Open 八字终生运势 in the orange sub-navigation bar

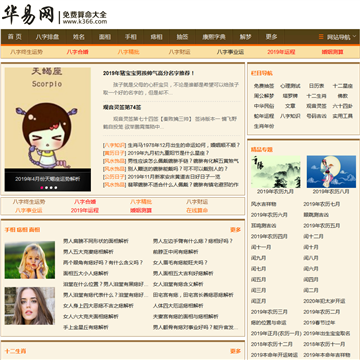[x=26, y=52]
